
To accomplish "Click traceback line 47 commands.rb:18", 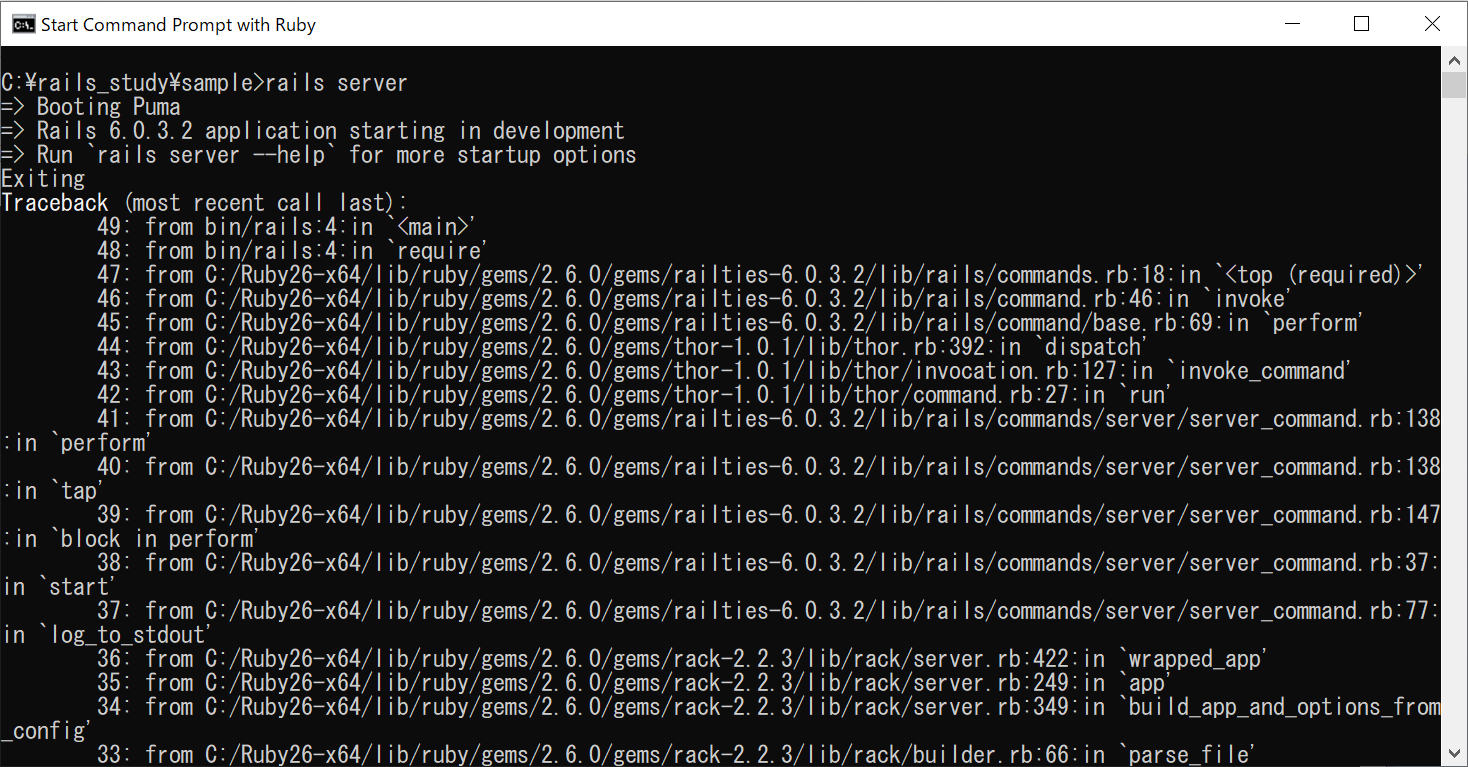I will [760, 275].
